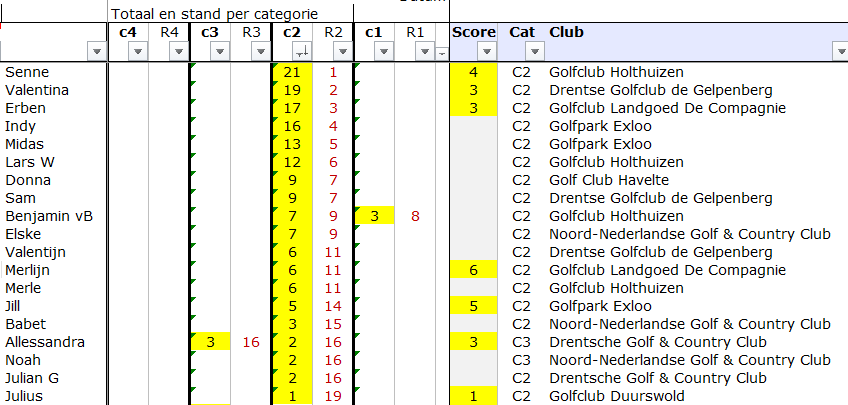Click the yellow c2 cell showing 21
The width and height of the screenshot is (848, 405).
[x=292, y=72]
